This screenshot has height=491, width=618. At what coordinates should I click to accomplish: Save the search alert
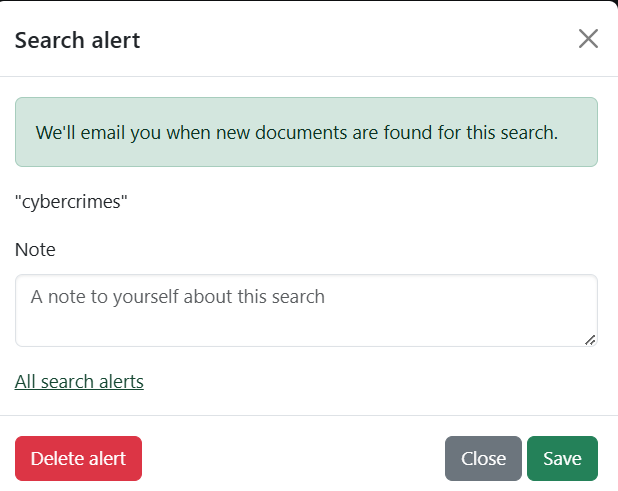click(x=562, y=459)
